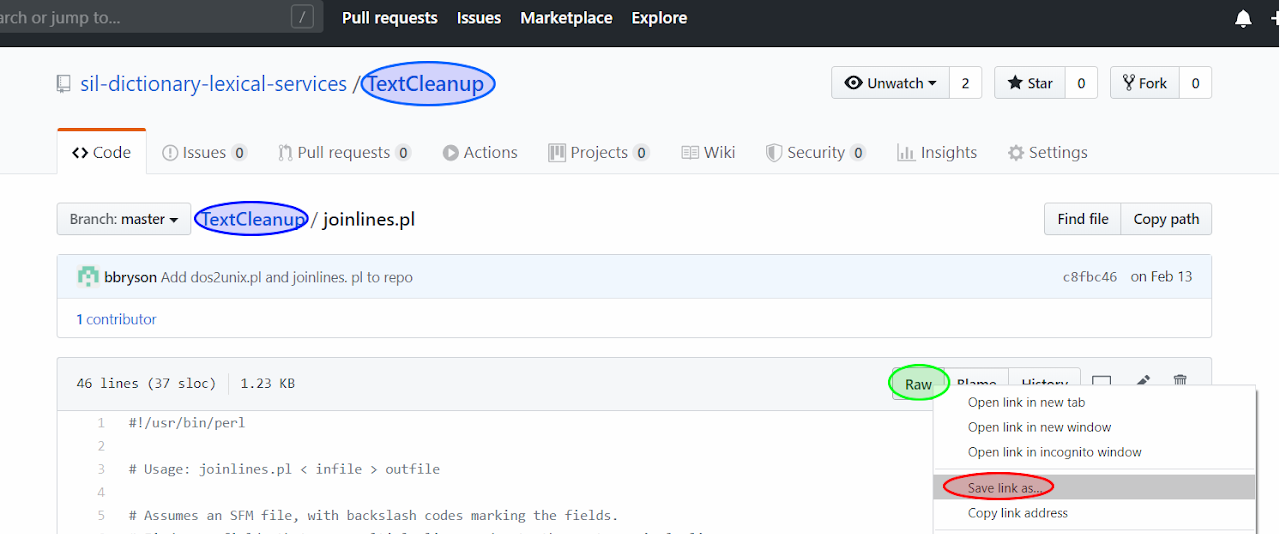Click the Blame button
Screen dimensions: 1280x534
(x=976, y=383)
